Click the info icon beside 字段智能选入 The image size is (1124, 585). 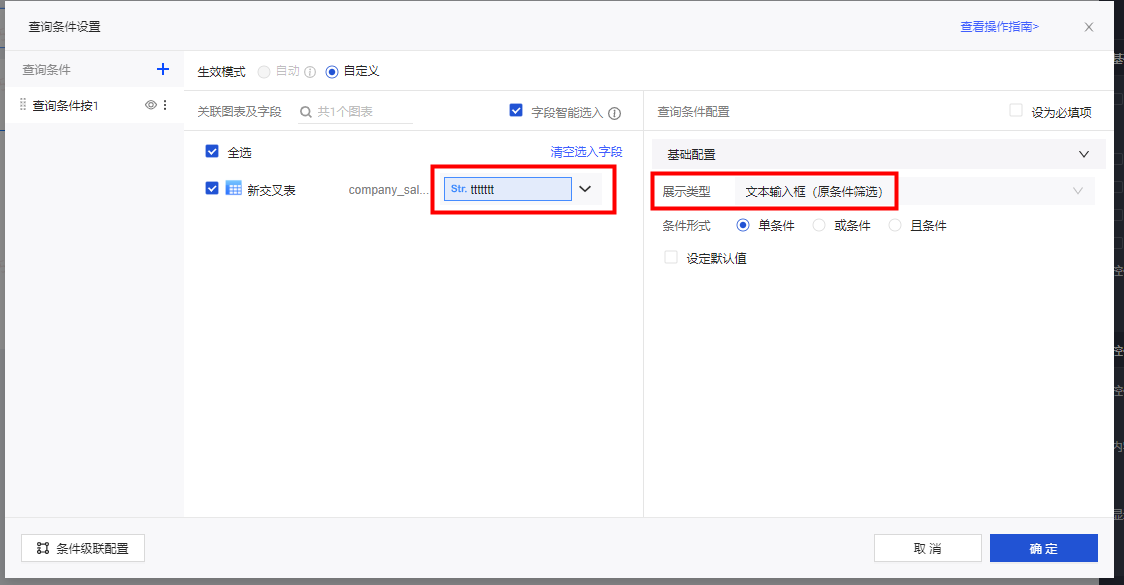[x=615, y=113]
